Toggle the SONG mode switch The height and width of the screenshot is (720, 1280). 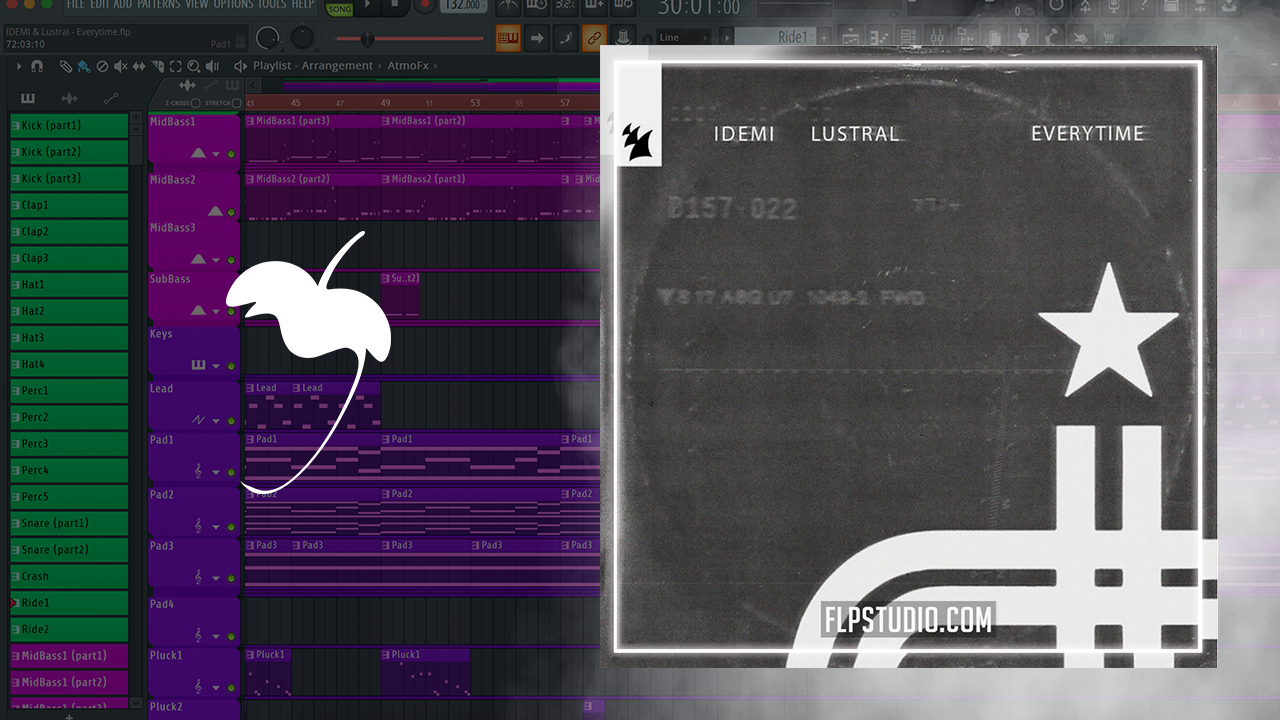click(x=340, y=8)
